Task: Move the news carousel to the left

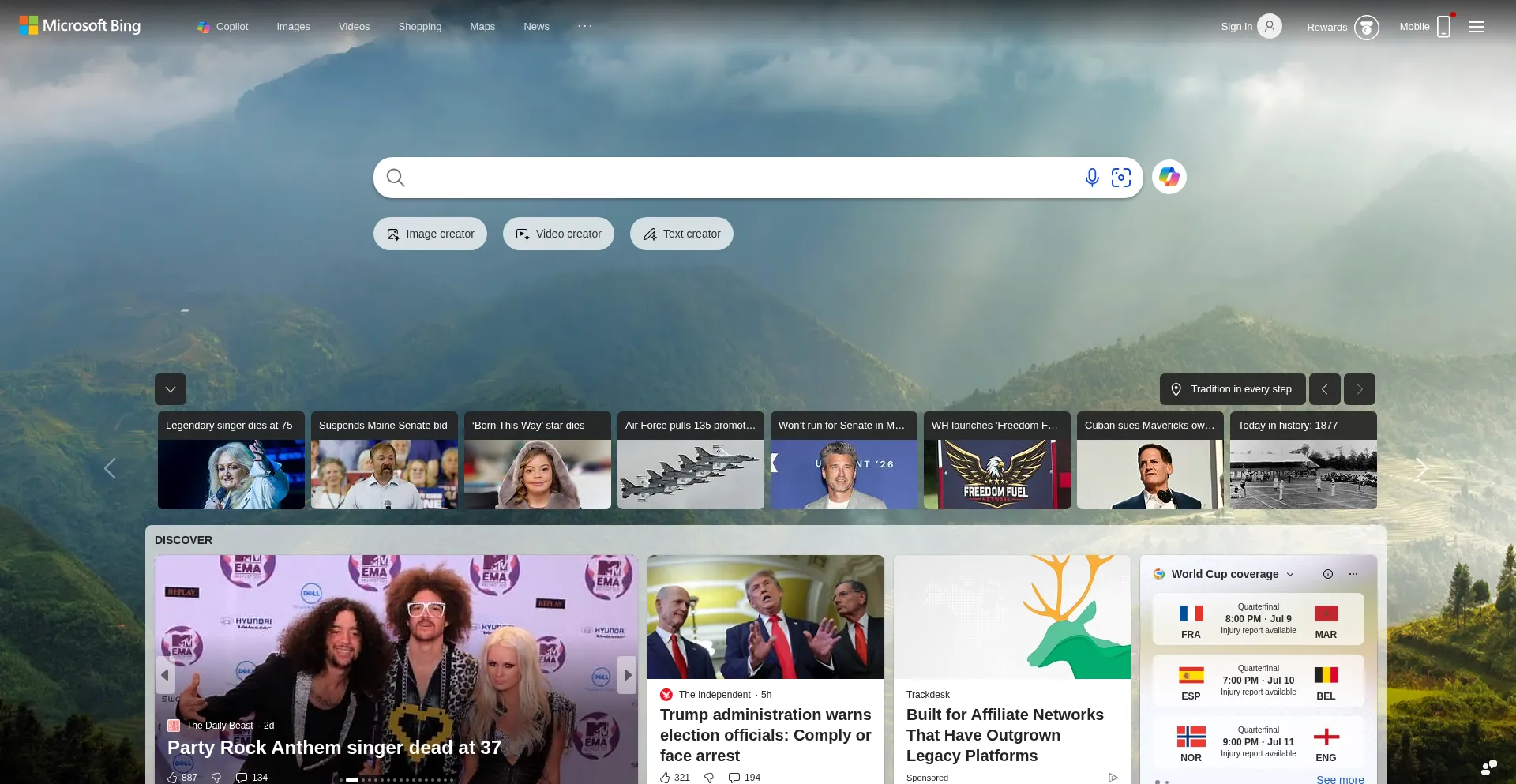Action: click(x=110, y=468)
